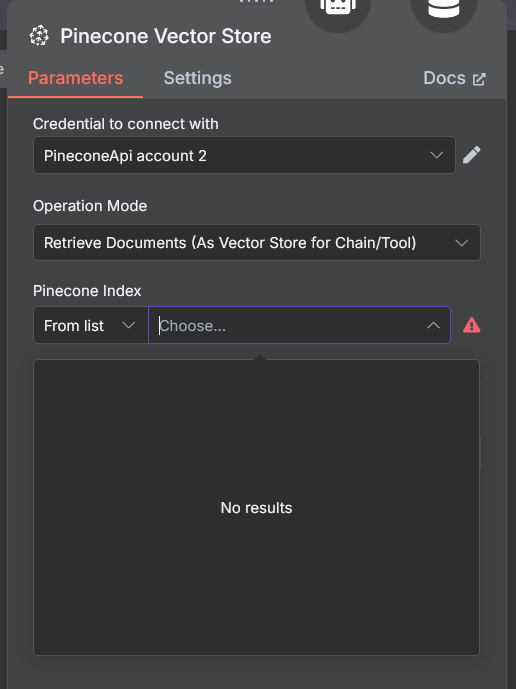Switch to the Settings tab
This screenshot has width=516, height=689.
click(197, 78)
